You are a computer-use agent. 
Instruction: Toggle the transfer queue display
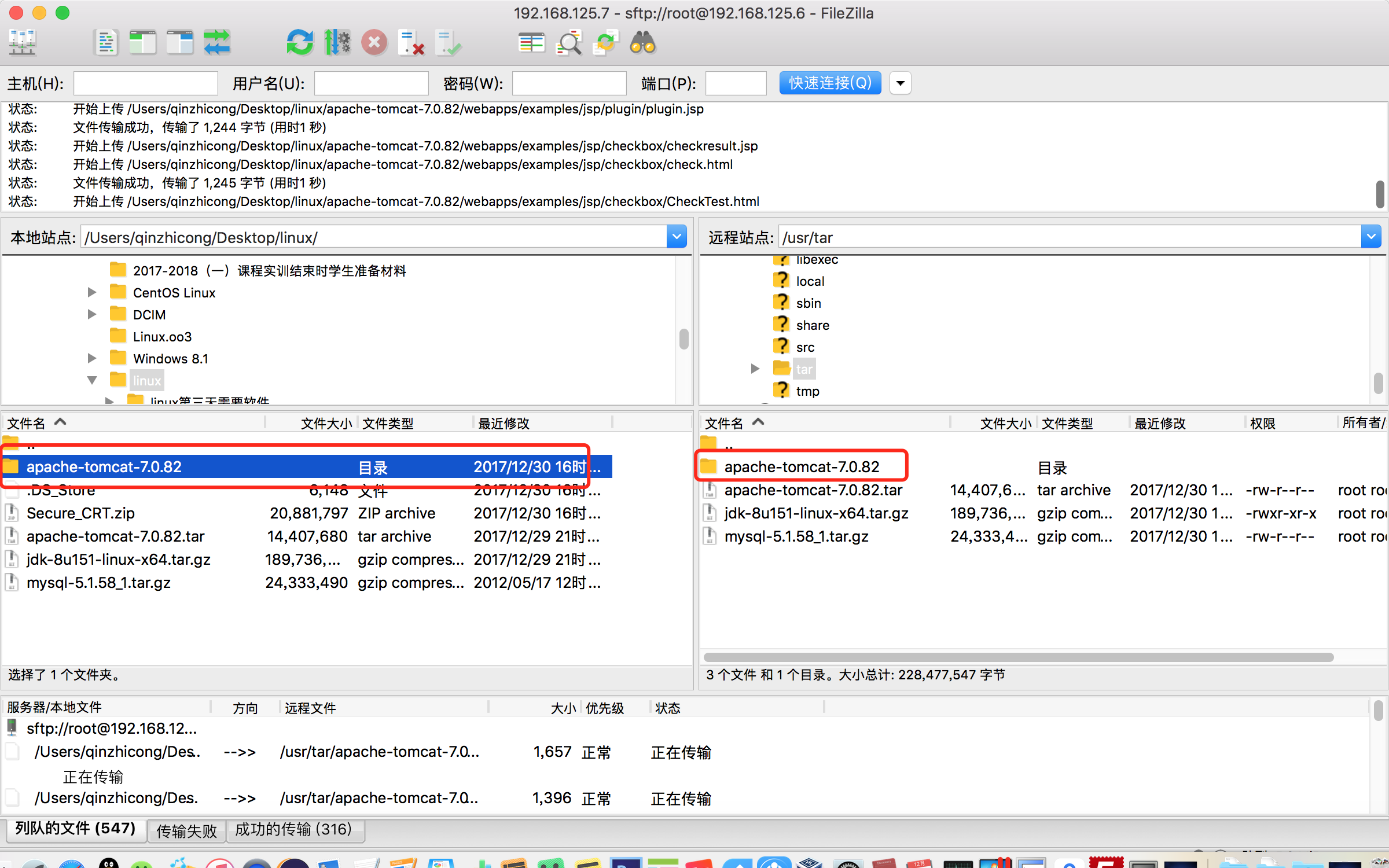pyautogui.click(x=217, y=43)
